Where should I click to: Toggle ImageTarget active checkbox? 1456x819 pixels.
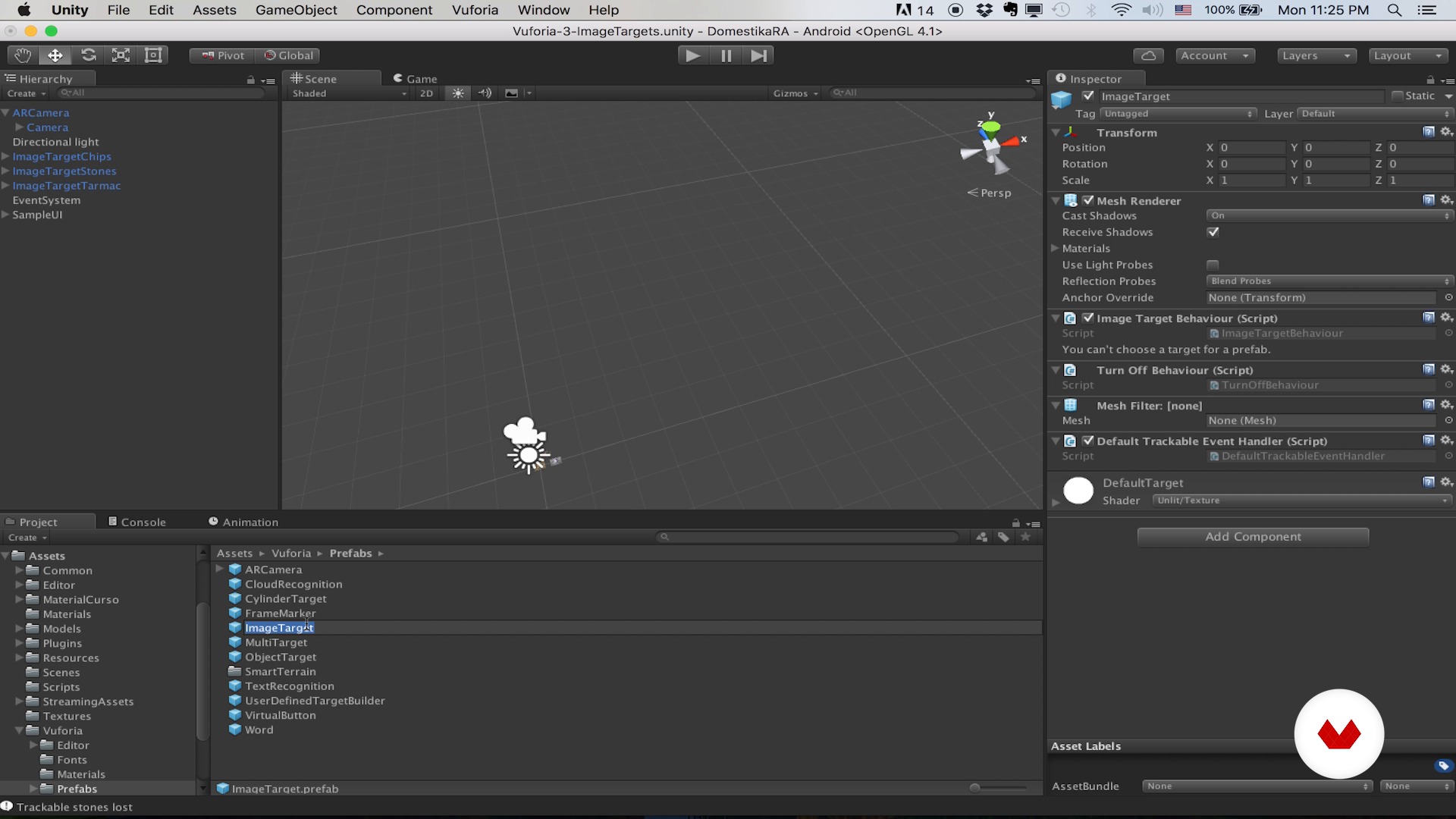point(1088,96)
